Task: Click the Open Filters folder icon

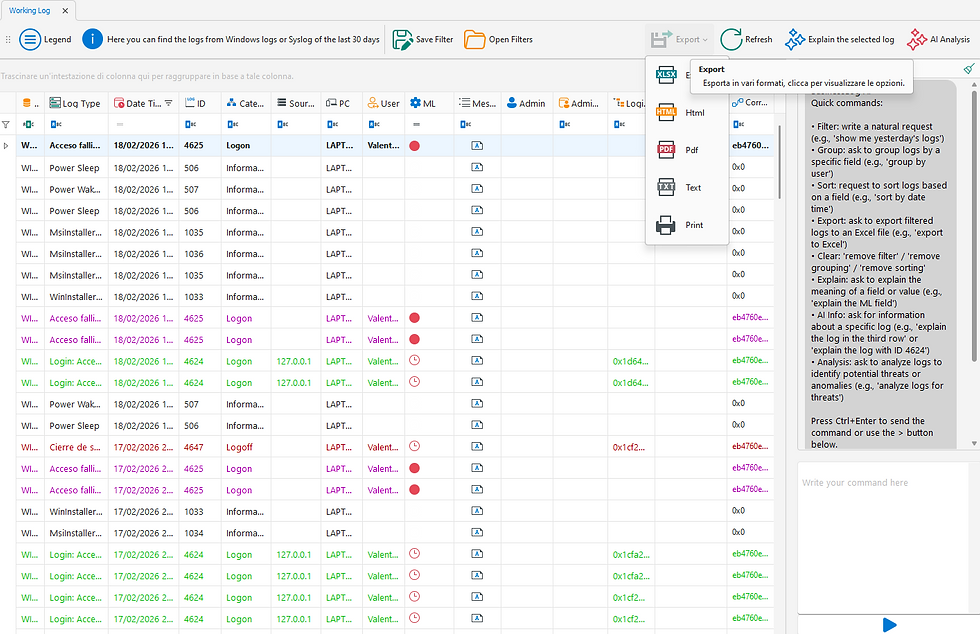Action: click(x=474, y=39)
